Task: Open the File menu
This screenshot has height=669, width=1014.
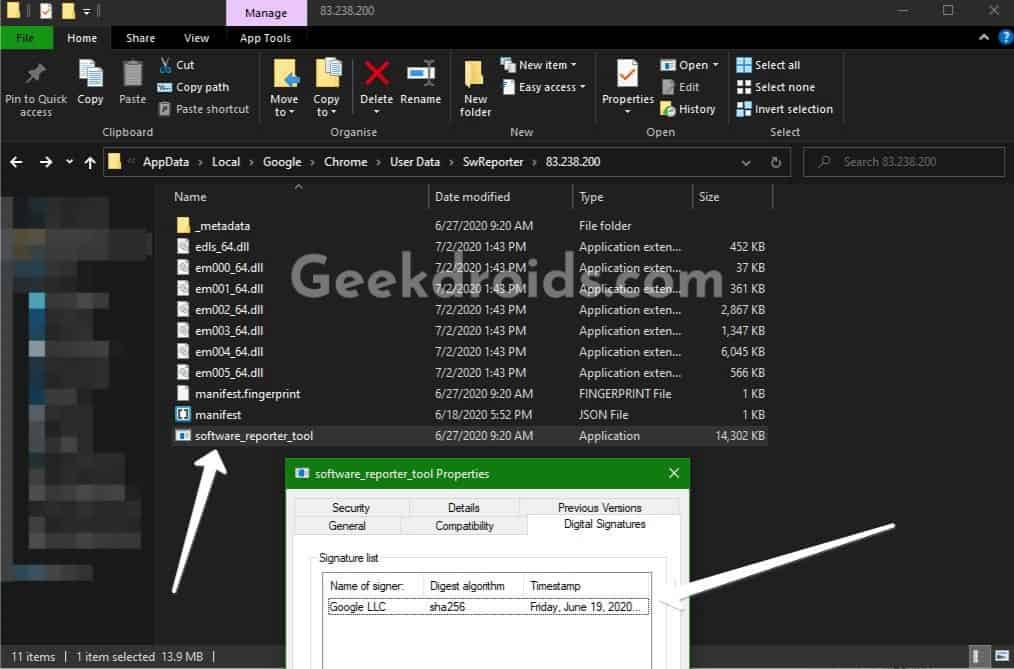Action: [x=26, y=38]
